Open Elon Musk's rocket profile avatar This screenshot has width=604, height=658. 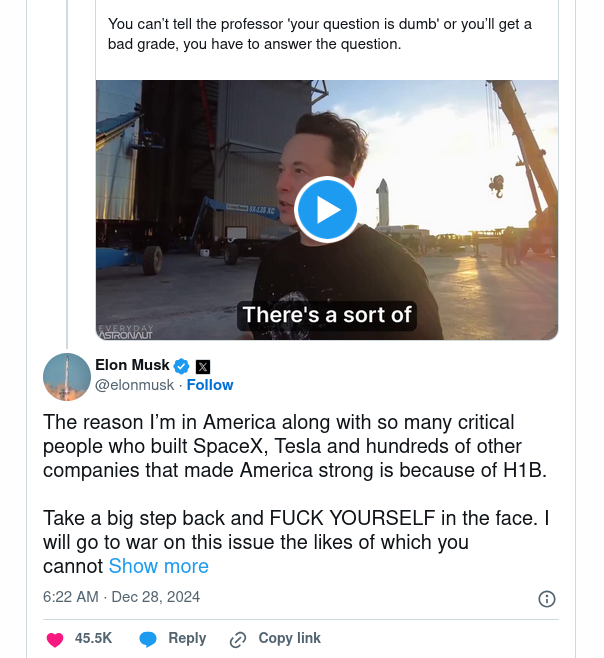67,376
